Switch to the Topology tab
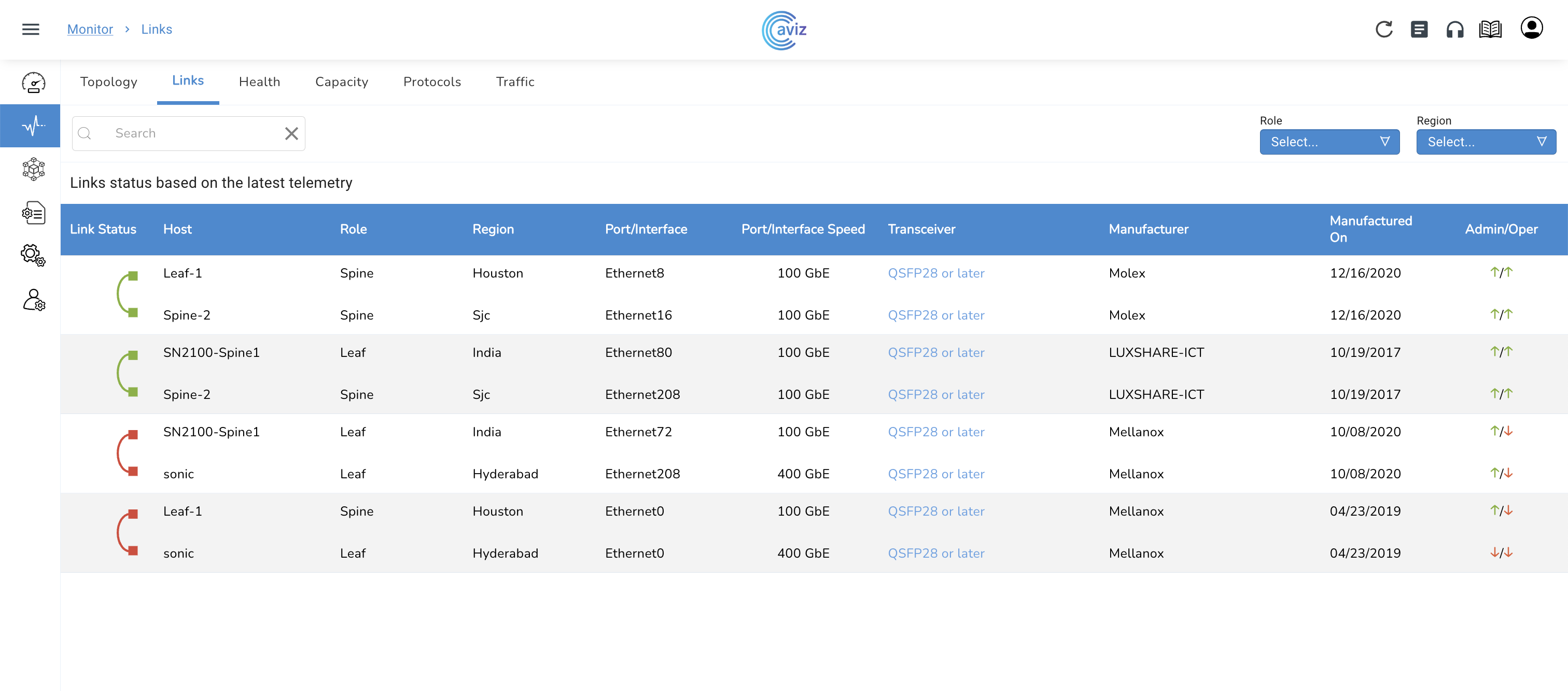Viewport: 1568px width, 691px height. pos(108,81)
